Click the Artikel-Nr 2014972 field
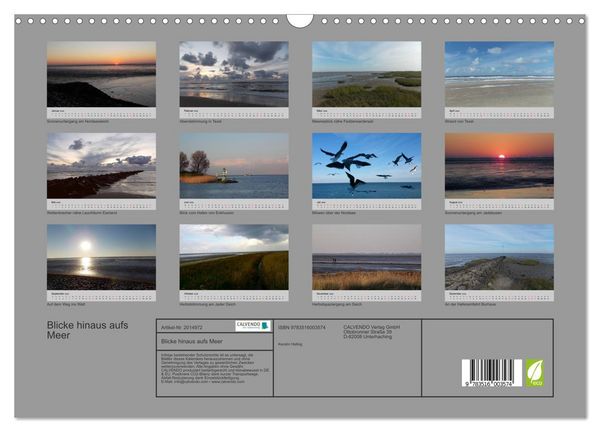The height and width of the screenshot is (432, 600). [x=182, y=328]
